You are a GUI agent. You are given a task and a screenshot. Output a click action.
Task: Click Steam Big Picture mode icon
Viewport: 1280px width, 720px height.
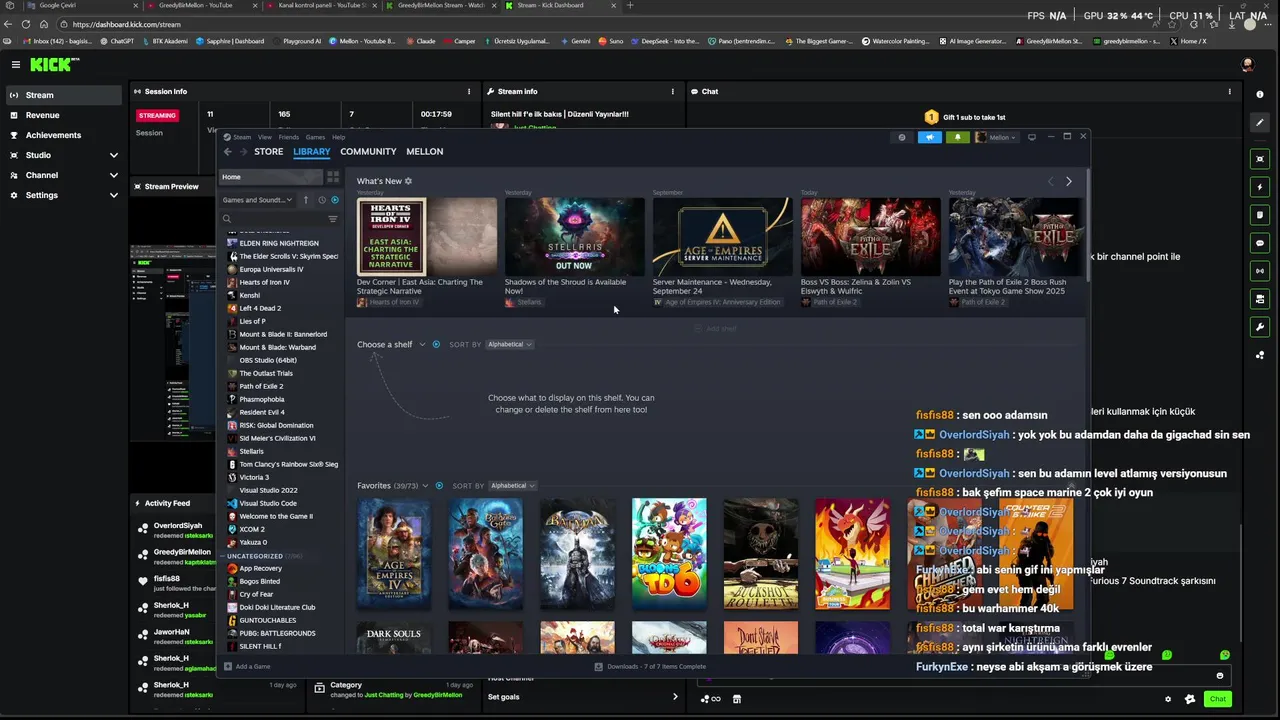[1032, 137]
